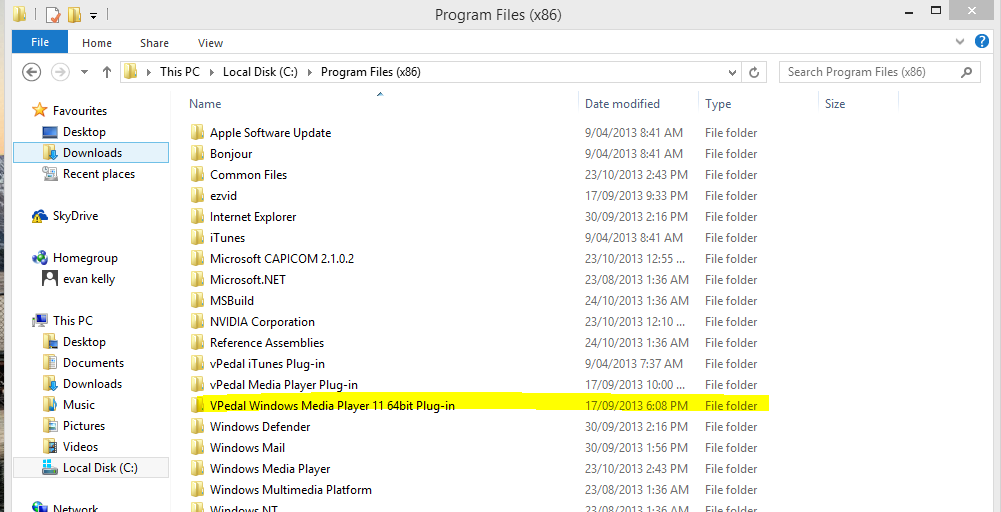Select the ezvid folder icon
Screen dimensions: 1001x512
pyautogui.click(x=197, y=197)
